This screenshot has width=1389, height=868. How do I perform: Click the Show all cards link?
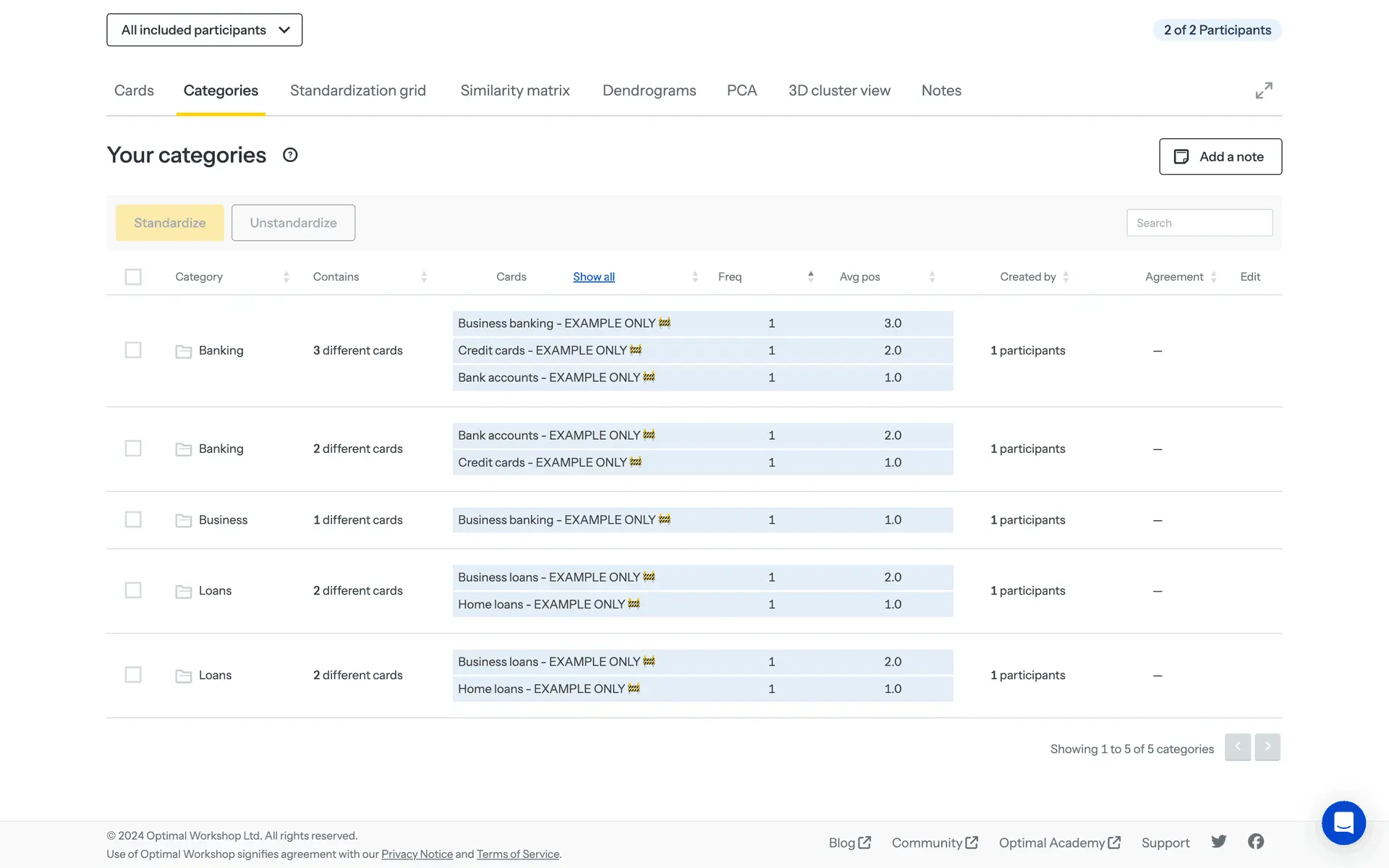[593, 276]
